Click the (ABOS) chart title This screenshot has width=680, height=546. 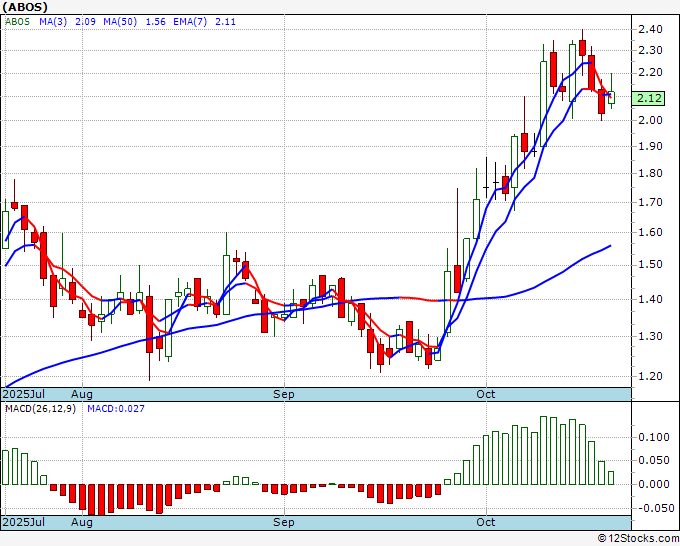pos(25,7)
